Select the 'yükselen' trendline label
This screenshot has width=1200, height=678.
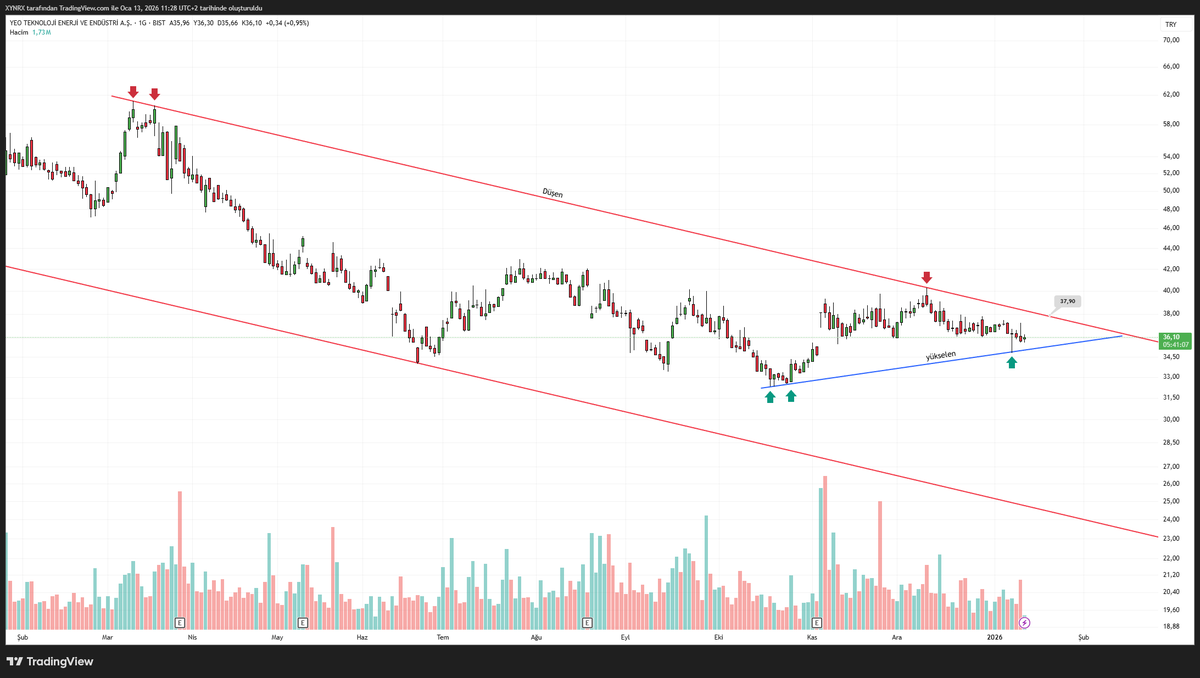click(941, 354)
